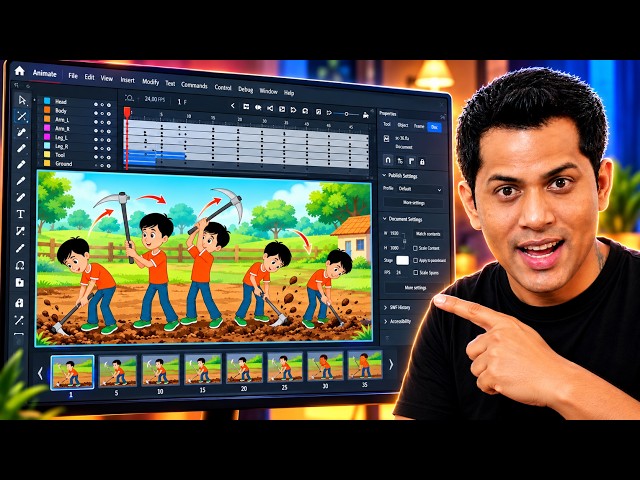
Task: Click Match contents button
Action: [428, 234]
